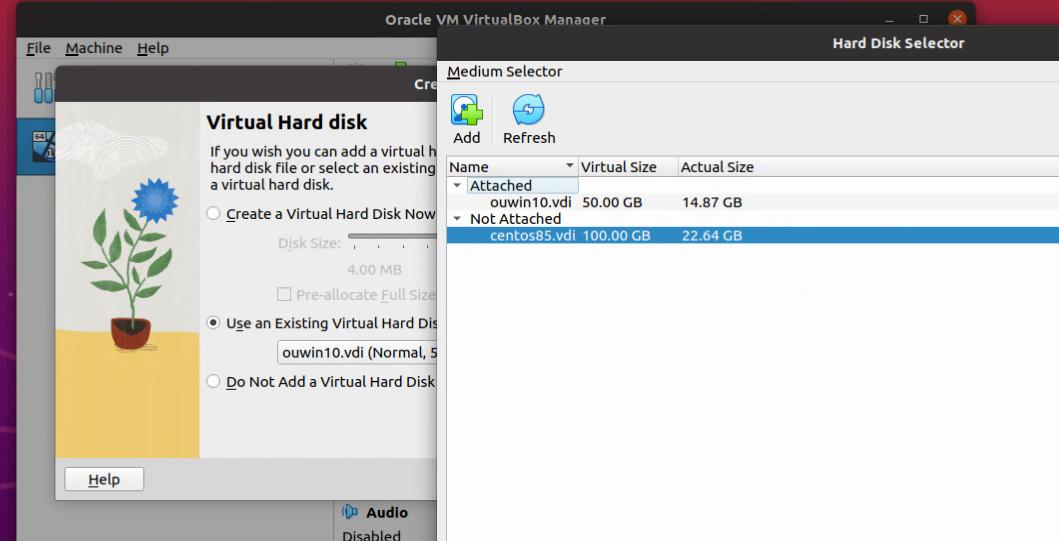Click the Add disk image icon
Screen dimensions: 1059x541
point(466,111)
